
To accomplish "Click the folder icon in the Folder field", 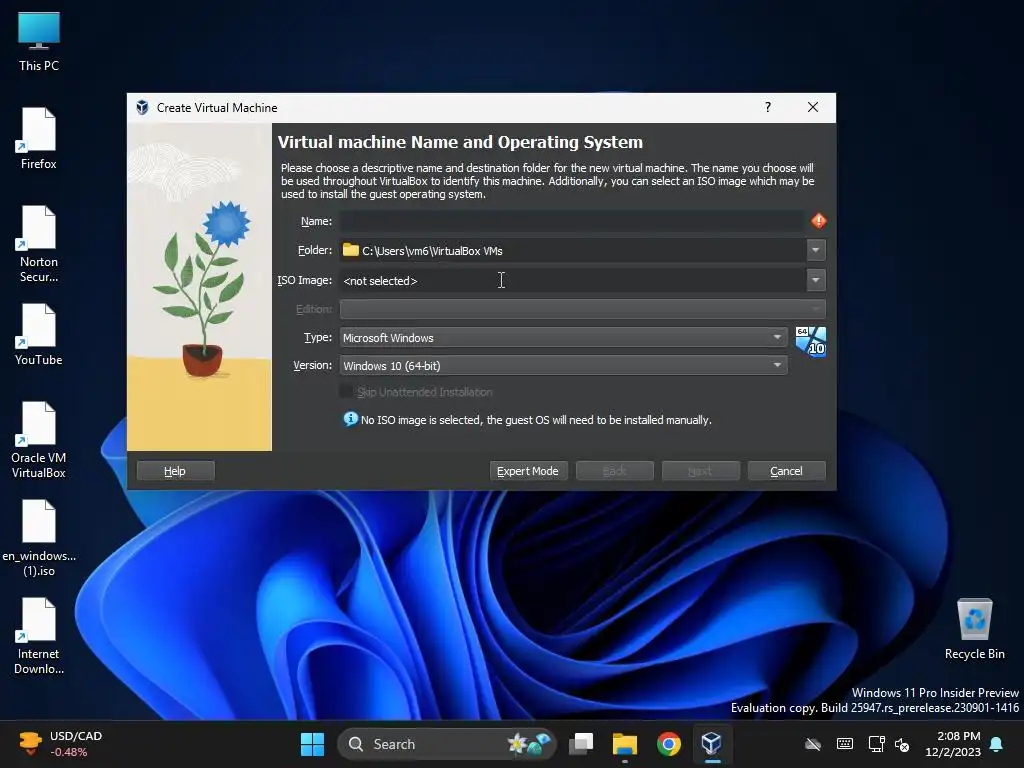I will (351, 249).
